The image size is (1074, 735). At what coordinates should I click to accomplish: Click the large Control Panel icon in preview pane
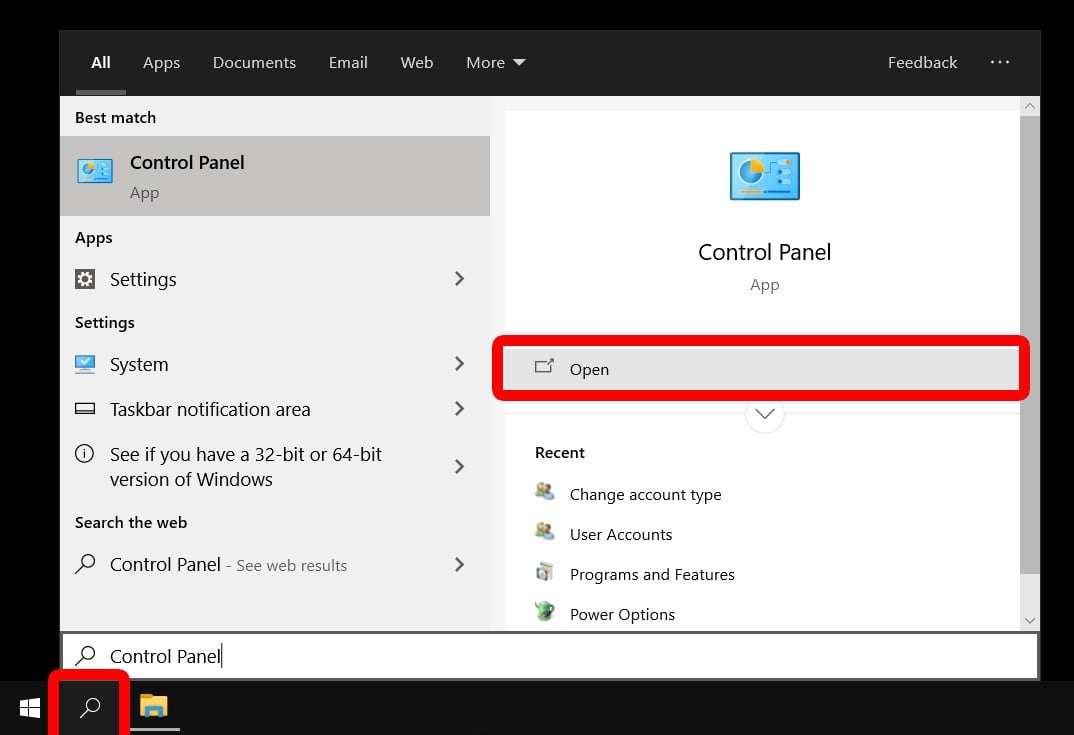coord(764,176)
